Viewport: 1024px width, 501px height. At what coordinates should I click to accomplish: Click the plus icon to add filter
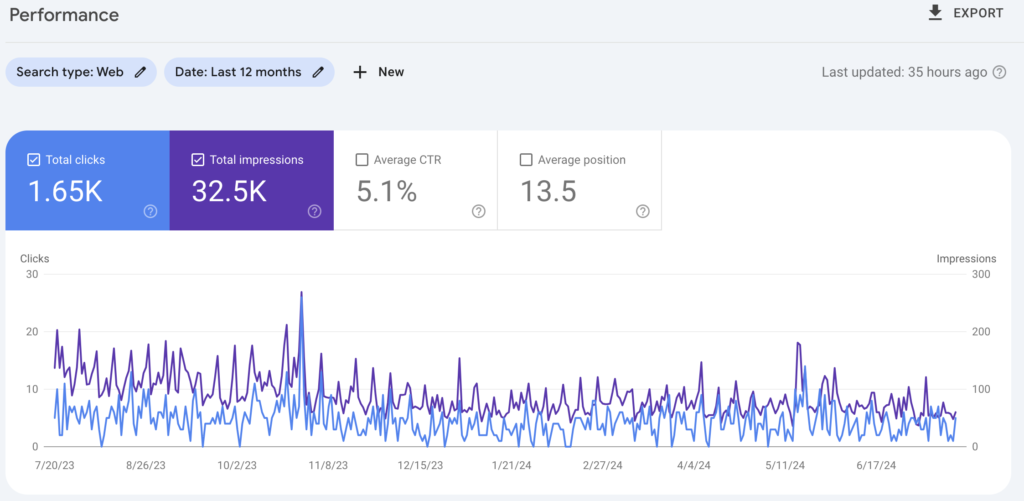(360, 73)
